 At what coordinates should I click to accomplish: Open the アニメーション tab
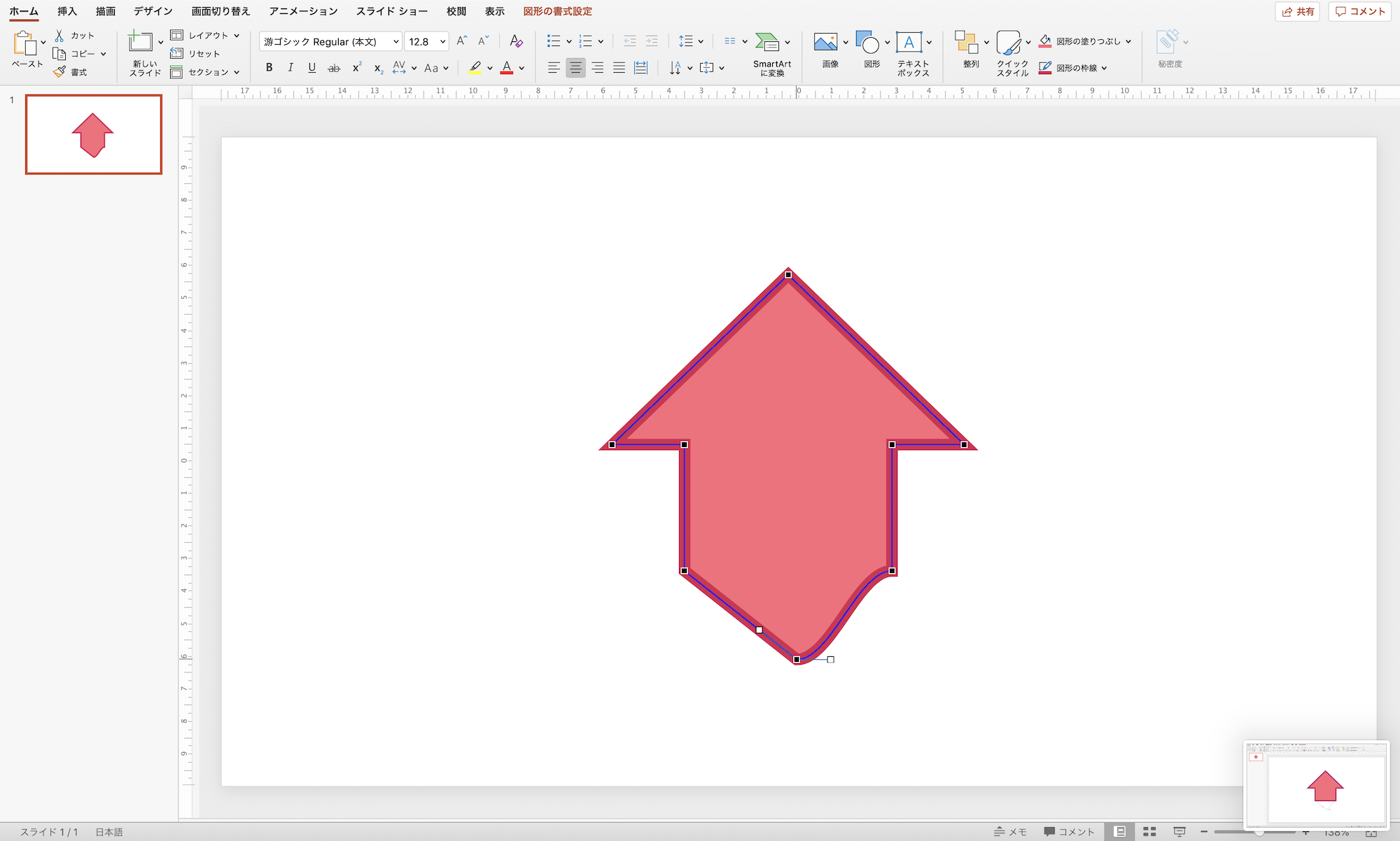303,11
